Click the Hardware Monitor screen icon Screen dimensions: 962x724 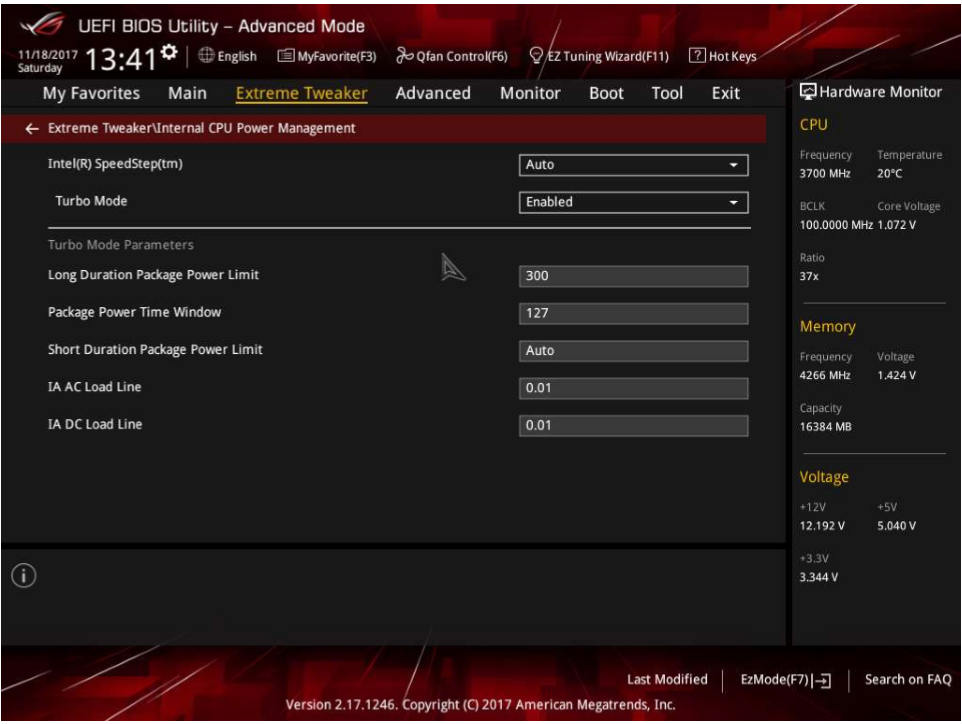click(808, 92)
